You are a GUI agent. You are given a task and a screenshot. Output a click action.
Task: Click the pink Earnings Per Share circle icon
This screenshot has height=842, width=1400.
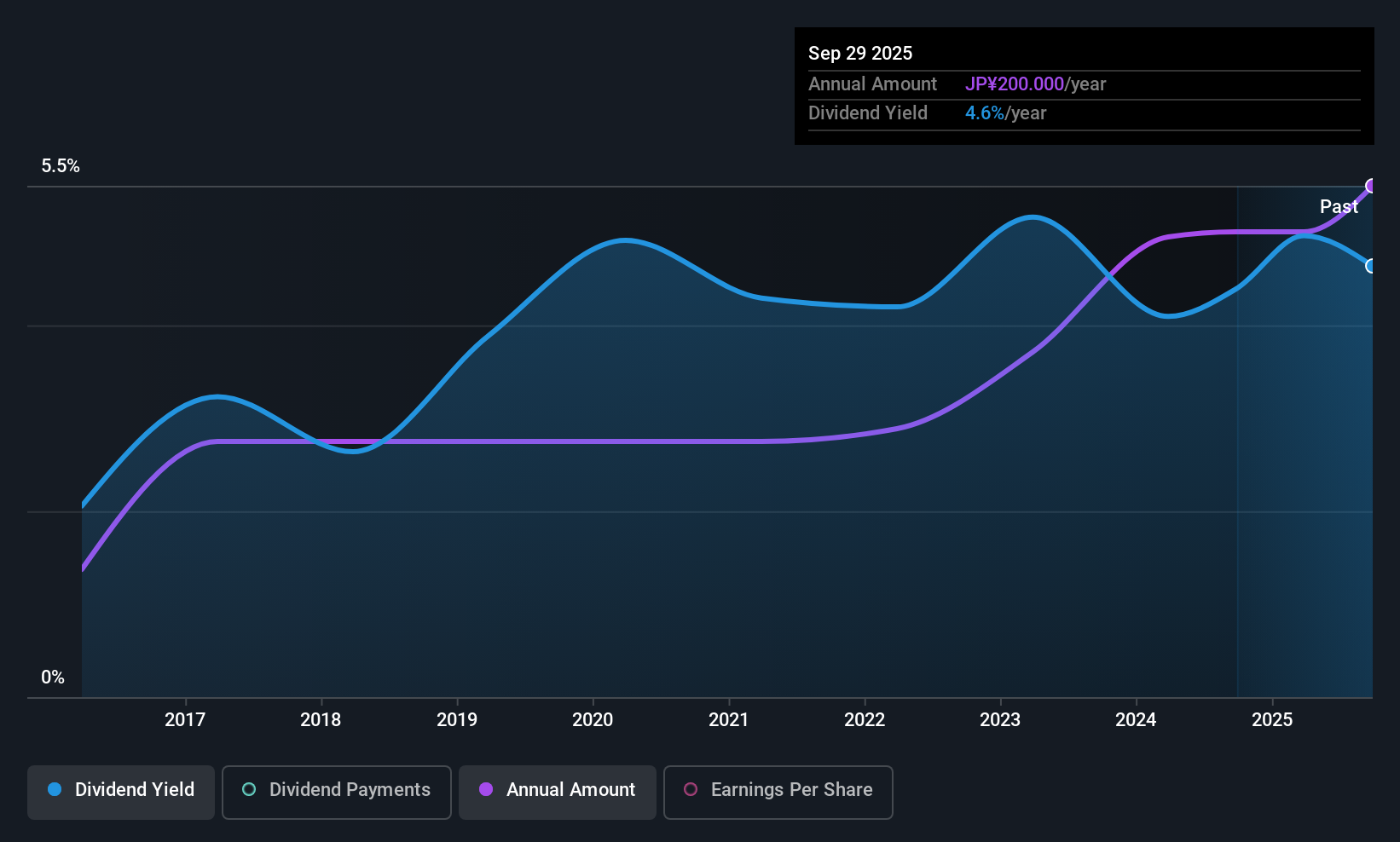coord(690,790)
